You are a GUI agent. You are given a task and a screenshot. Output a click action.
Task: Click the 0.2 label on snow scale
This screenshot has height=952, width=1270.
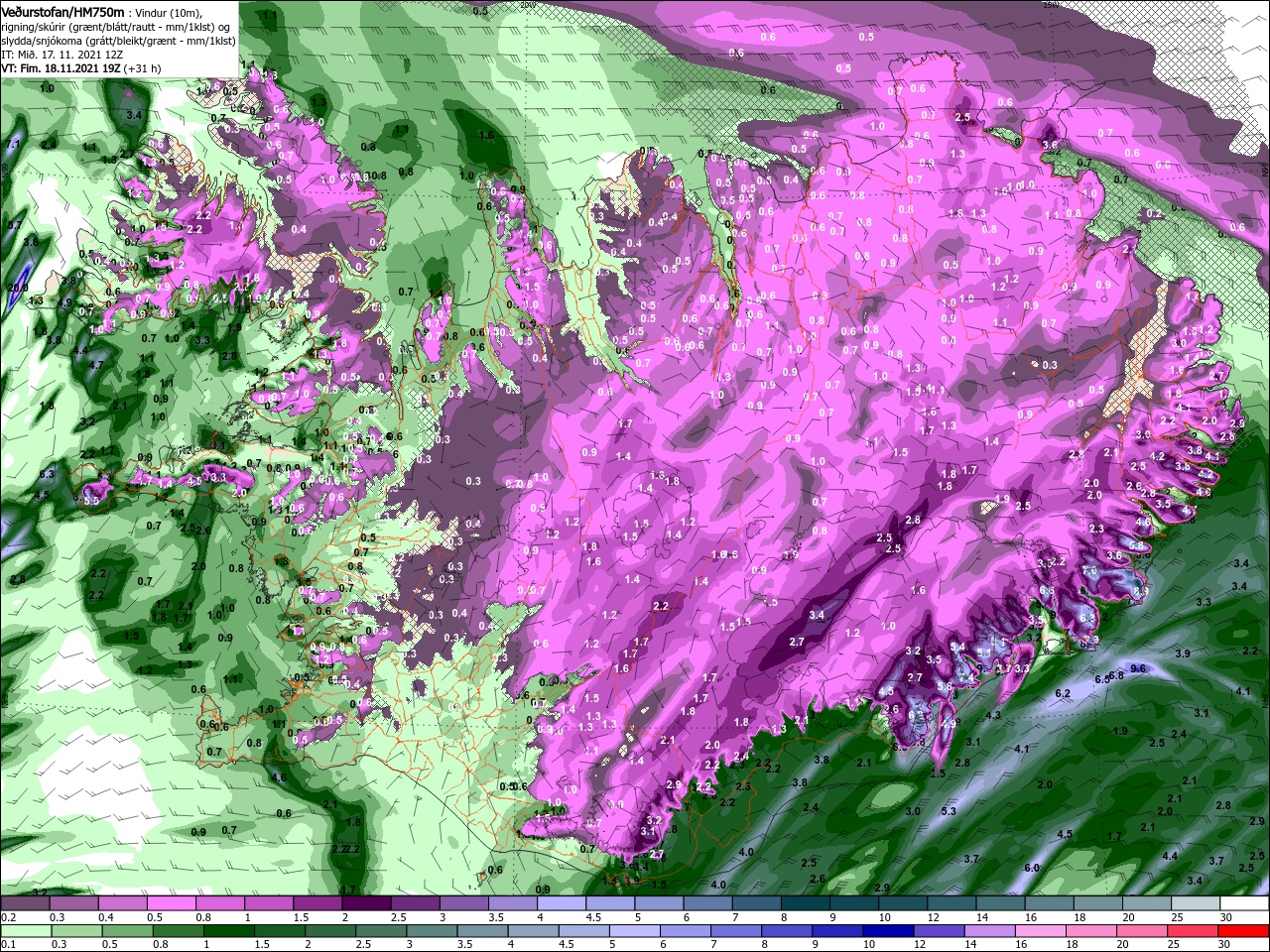[9, 917]
